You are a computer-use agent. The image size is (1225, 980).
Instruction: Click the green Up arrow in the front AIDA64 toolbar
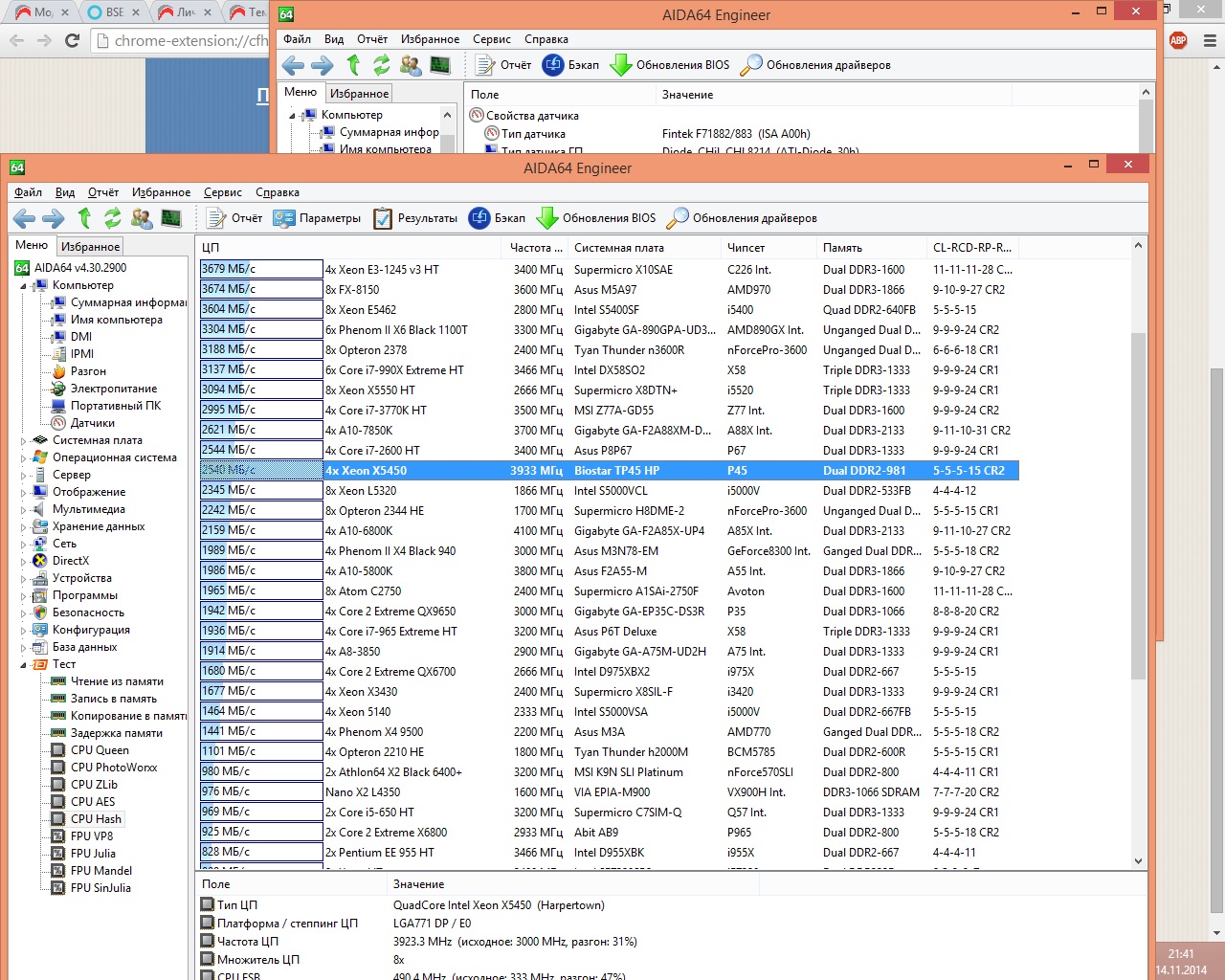click(x=84, y=218)
